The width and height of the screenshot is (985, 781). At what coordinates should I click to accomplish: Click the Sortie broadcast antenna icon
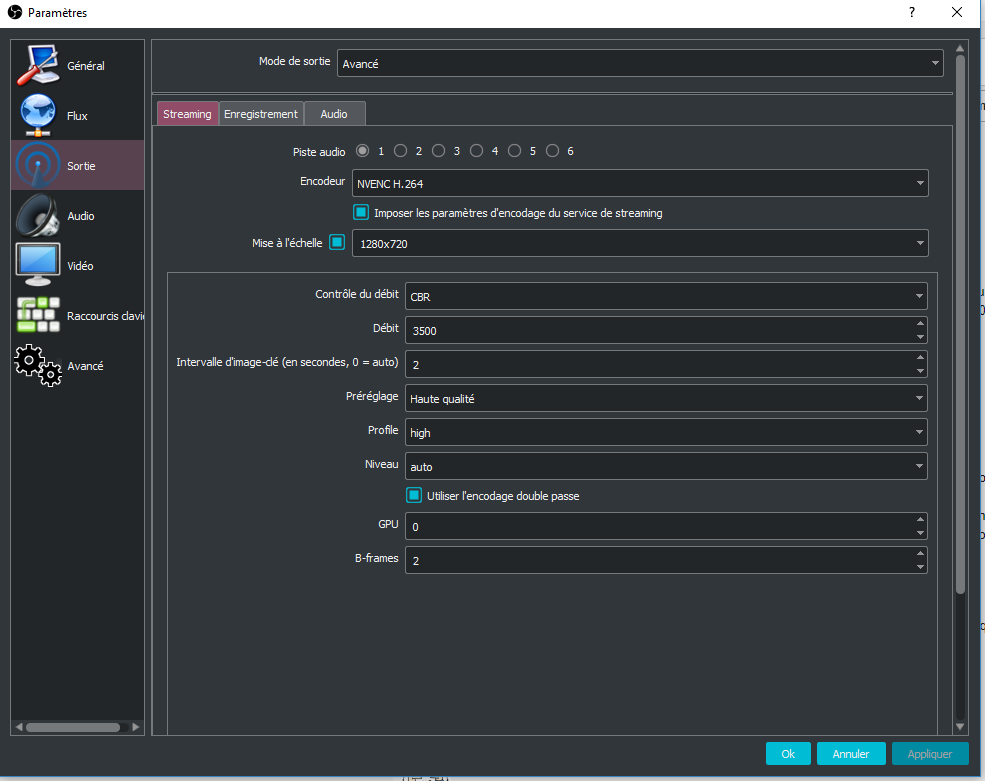pos(38,166)
